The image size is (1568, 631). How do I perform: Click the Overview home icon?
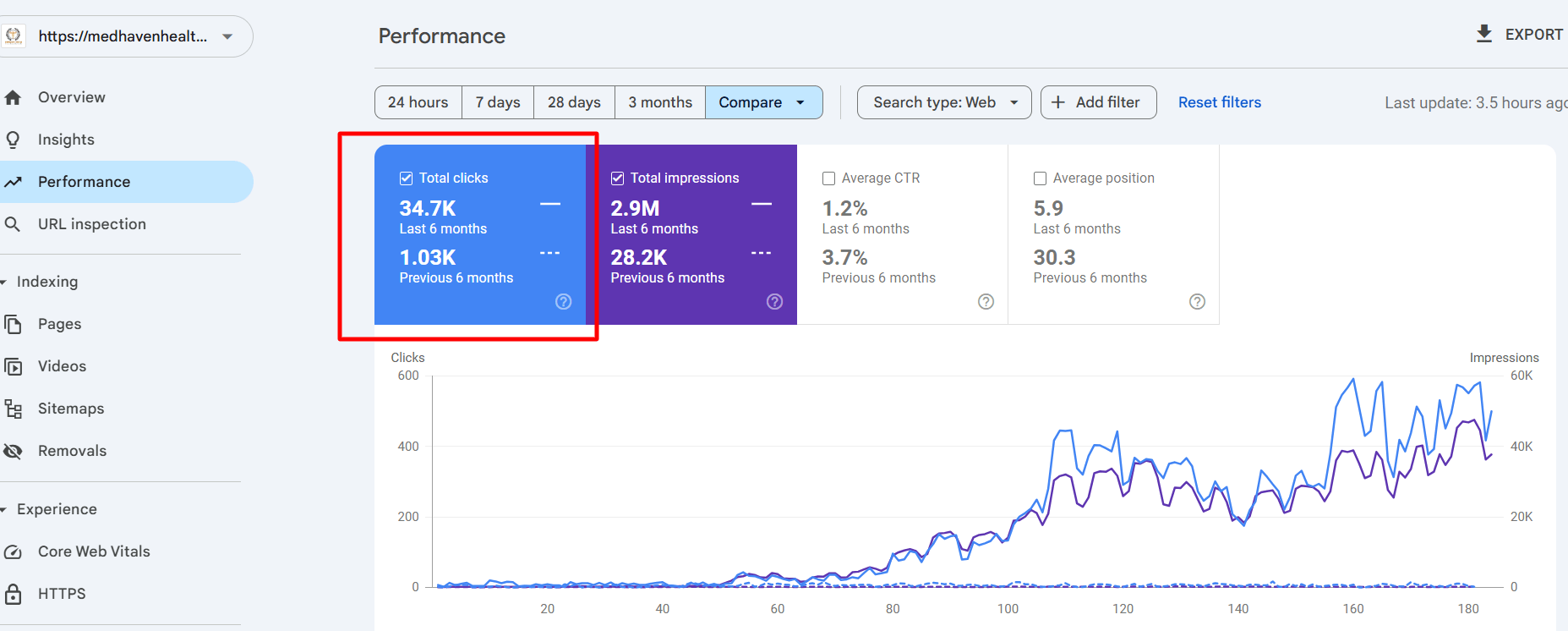pyautogui.click(x=13, y=97)
